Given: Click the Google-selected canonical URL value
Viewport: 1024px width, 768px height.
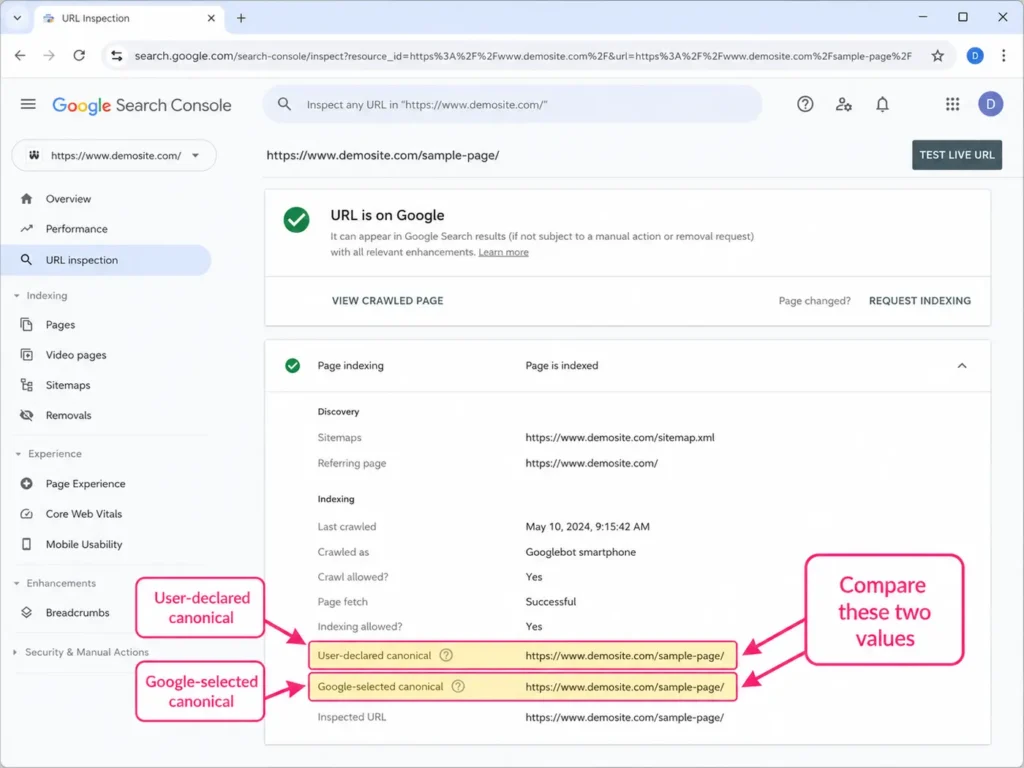Looking at the screenshot, I should click(x=624, y=687).
